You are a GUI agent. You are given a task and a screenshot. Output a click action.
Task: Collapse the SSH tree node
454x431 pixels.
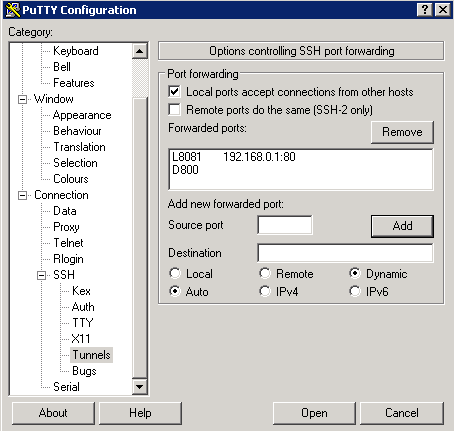coord(42,275)
